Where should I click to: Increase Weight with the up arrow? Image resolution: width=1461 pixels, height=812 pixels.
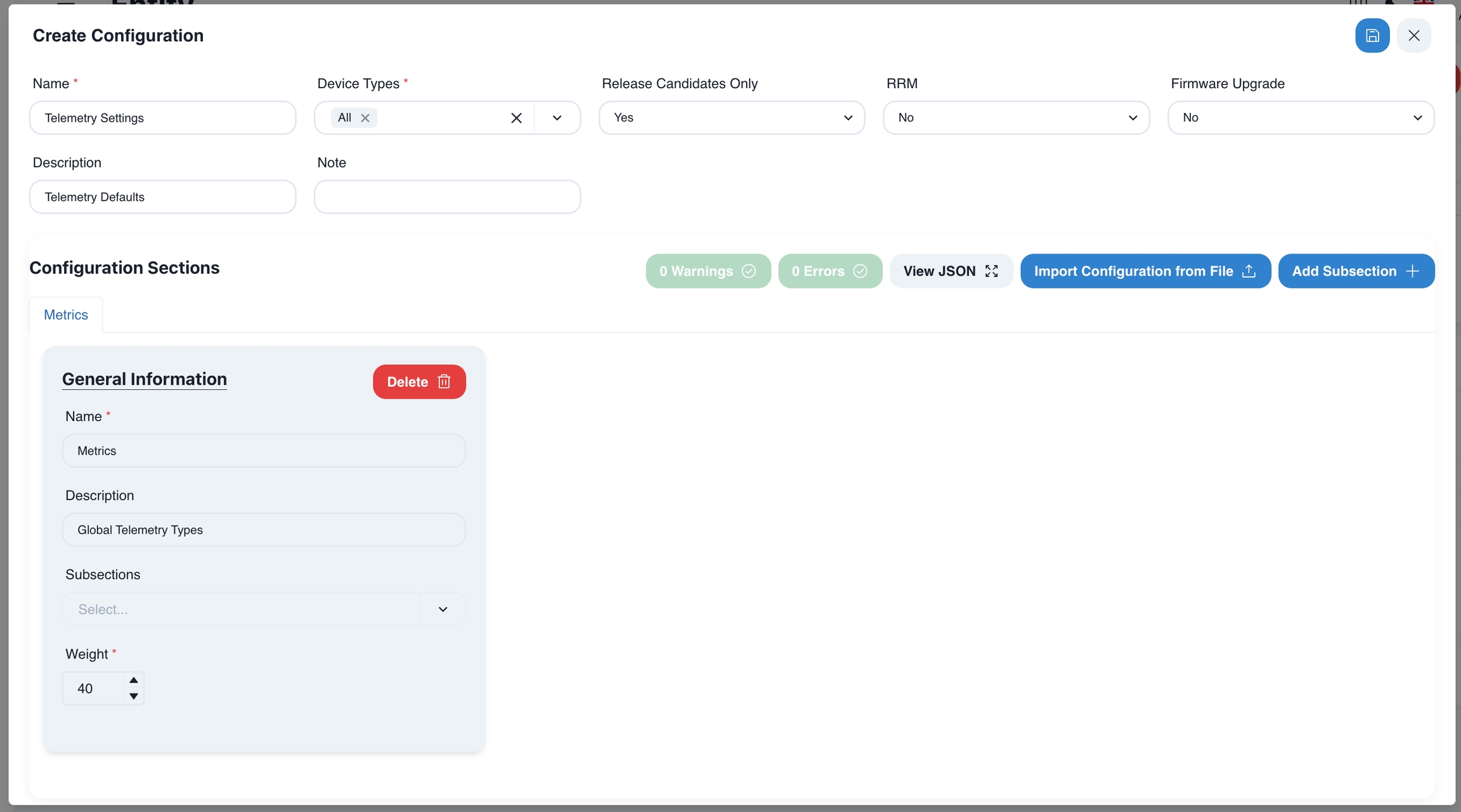pyautogui.click(x=133, y=680)
